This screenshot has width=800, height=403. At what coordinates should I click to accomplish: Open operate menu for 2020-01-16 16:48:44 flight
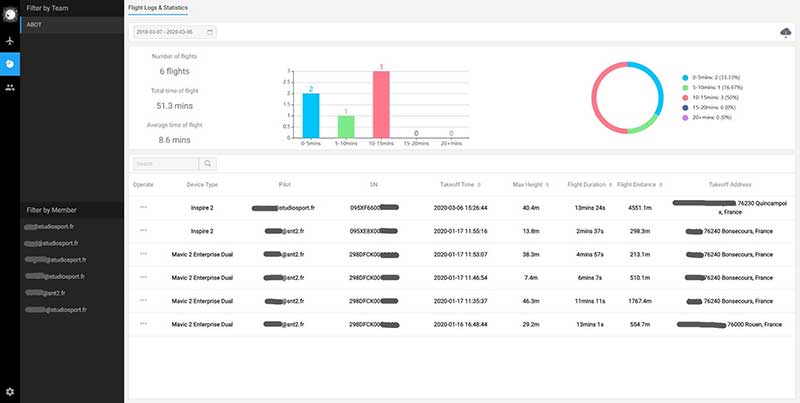(143, 323)
